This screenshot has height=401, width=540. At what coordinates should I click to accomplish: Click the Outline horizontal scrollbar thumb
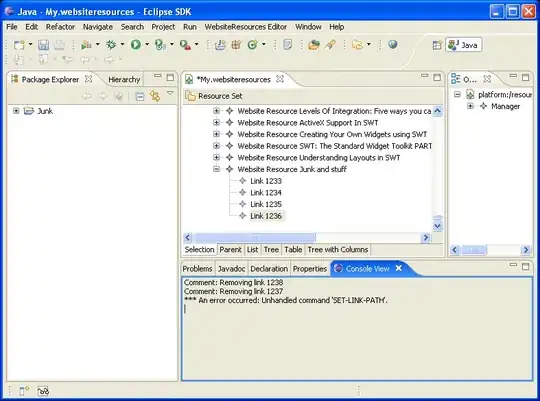(x=474, y=250)
